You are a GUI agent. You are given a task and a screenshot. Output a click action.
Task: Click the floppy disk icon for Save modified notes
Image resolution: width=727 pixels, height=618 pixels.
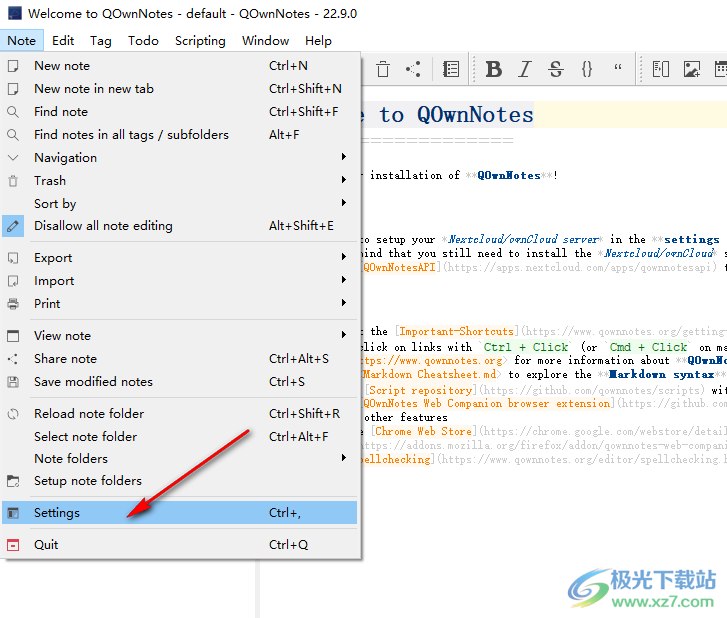coord(13,382)
